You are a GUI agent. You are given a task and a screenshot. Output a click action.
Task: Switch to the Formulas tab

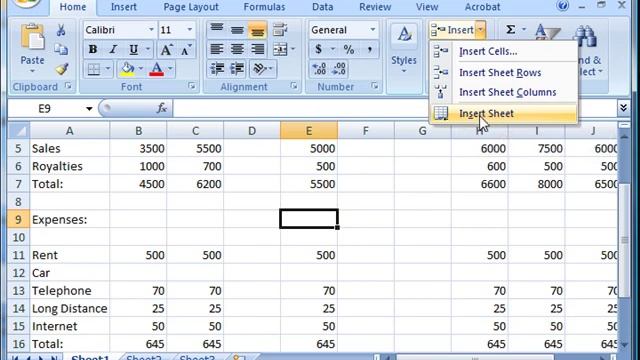pos(264,7)
